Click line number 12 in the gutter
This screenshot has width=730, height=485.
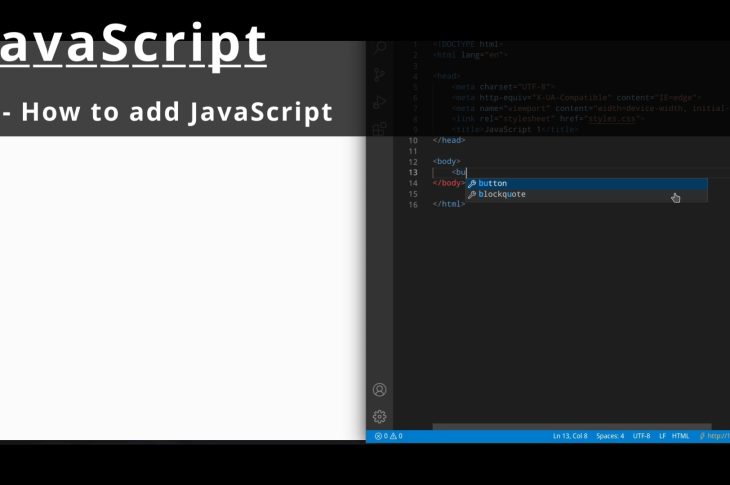coord(413,162)
